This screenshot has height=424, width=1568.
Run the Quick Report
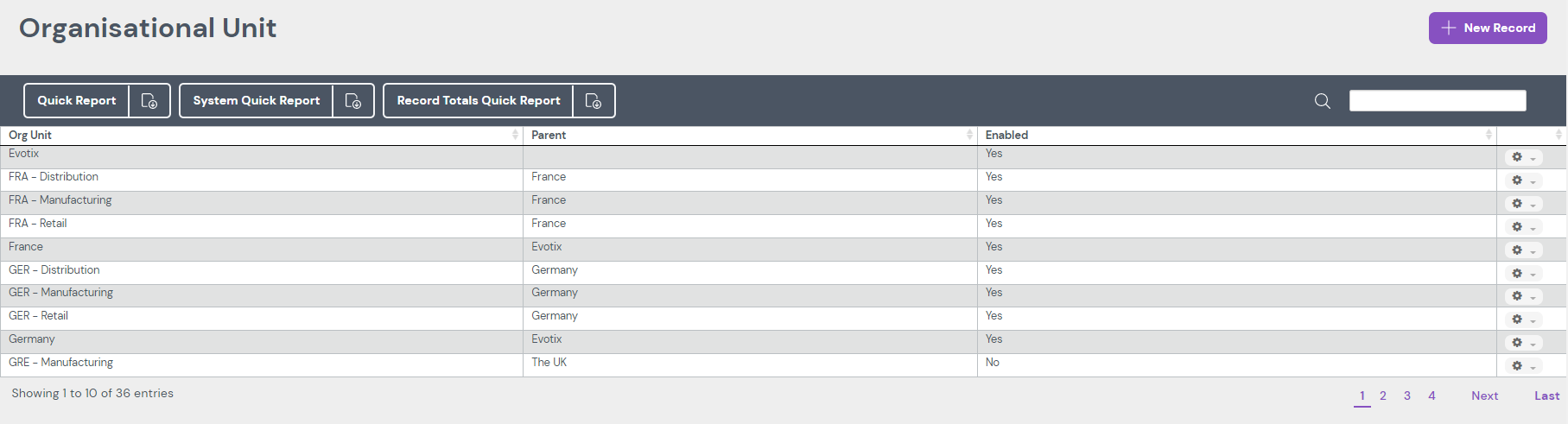tap(77, 101)
